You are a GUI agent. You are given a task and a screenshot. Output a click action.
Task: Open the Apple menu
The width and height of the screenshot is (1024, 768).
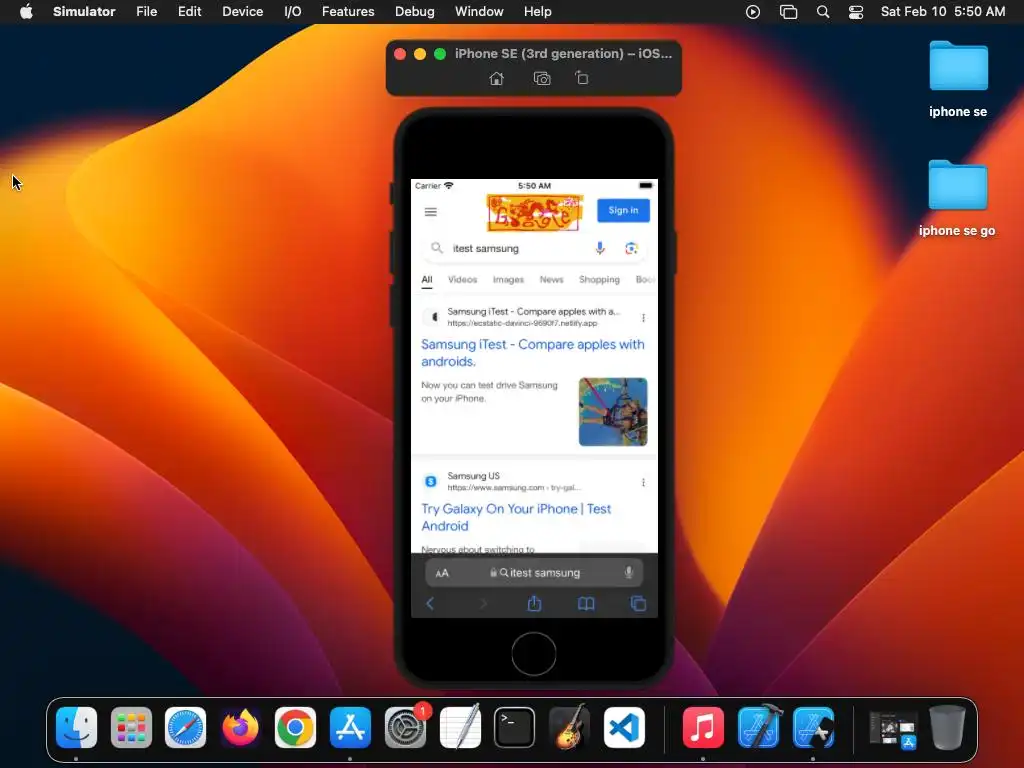(x=26, y=12)
